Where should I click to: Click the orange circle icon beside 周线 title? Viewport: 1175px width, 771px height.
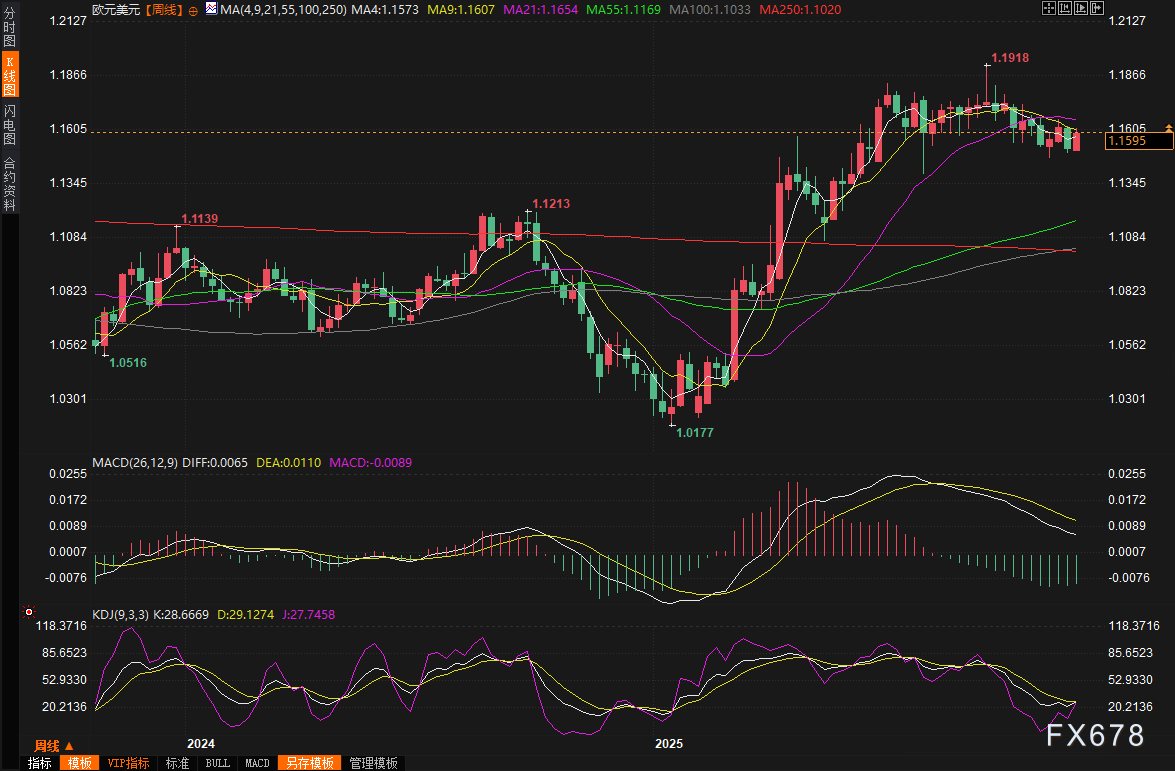193,9
